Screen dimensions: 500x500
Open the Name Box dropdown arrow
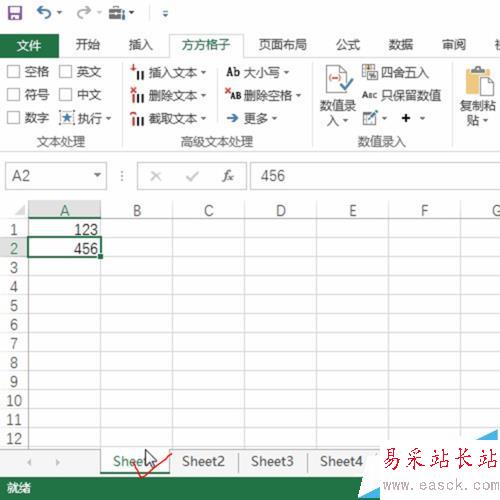97,175
